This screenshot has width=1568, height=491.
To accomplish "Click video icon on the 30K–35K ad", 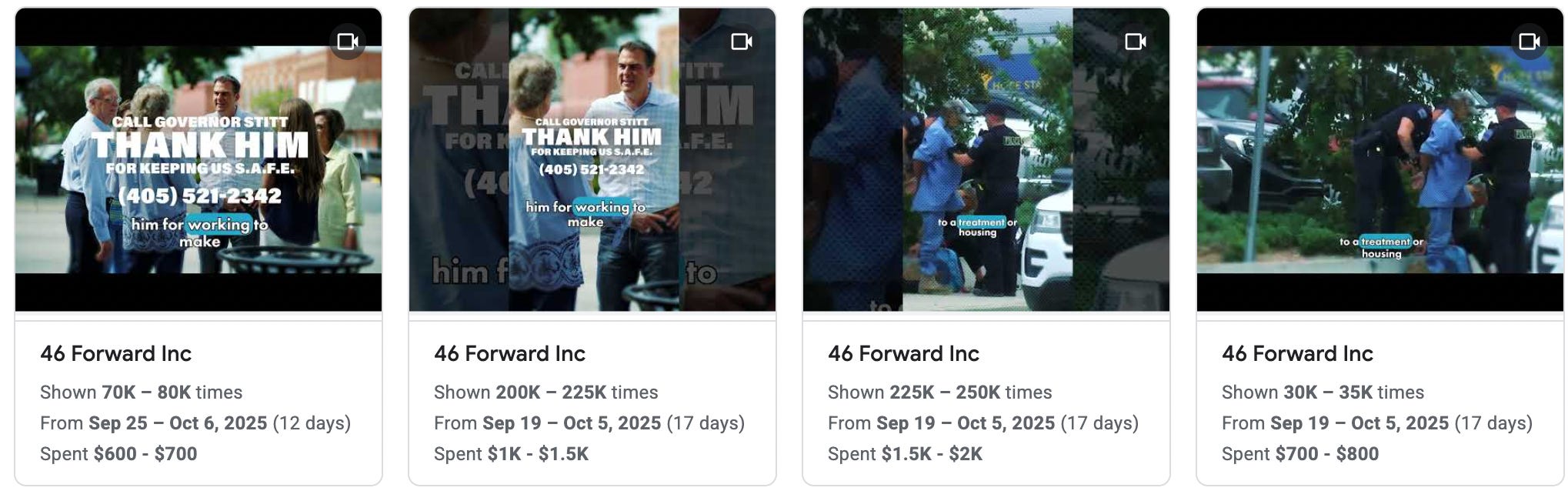I will pyautogui.click(x=1530, y=41).
